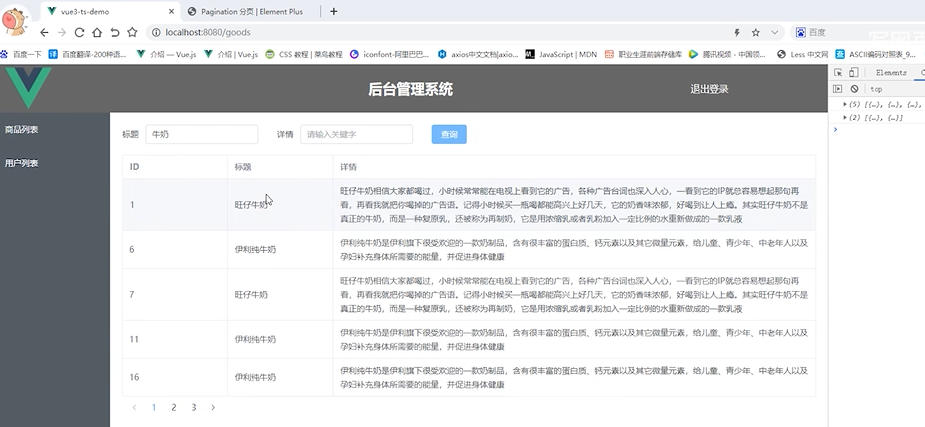Close the vue3-ts-demo tab
Image resolution: width=925 pixels, height=427 pixels.
coord(172,11)
